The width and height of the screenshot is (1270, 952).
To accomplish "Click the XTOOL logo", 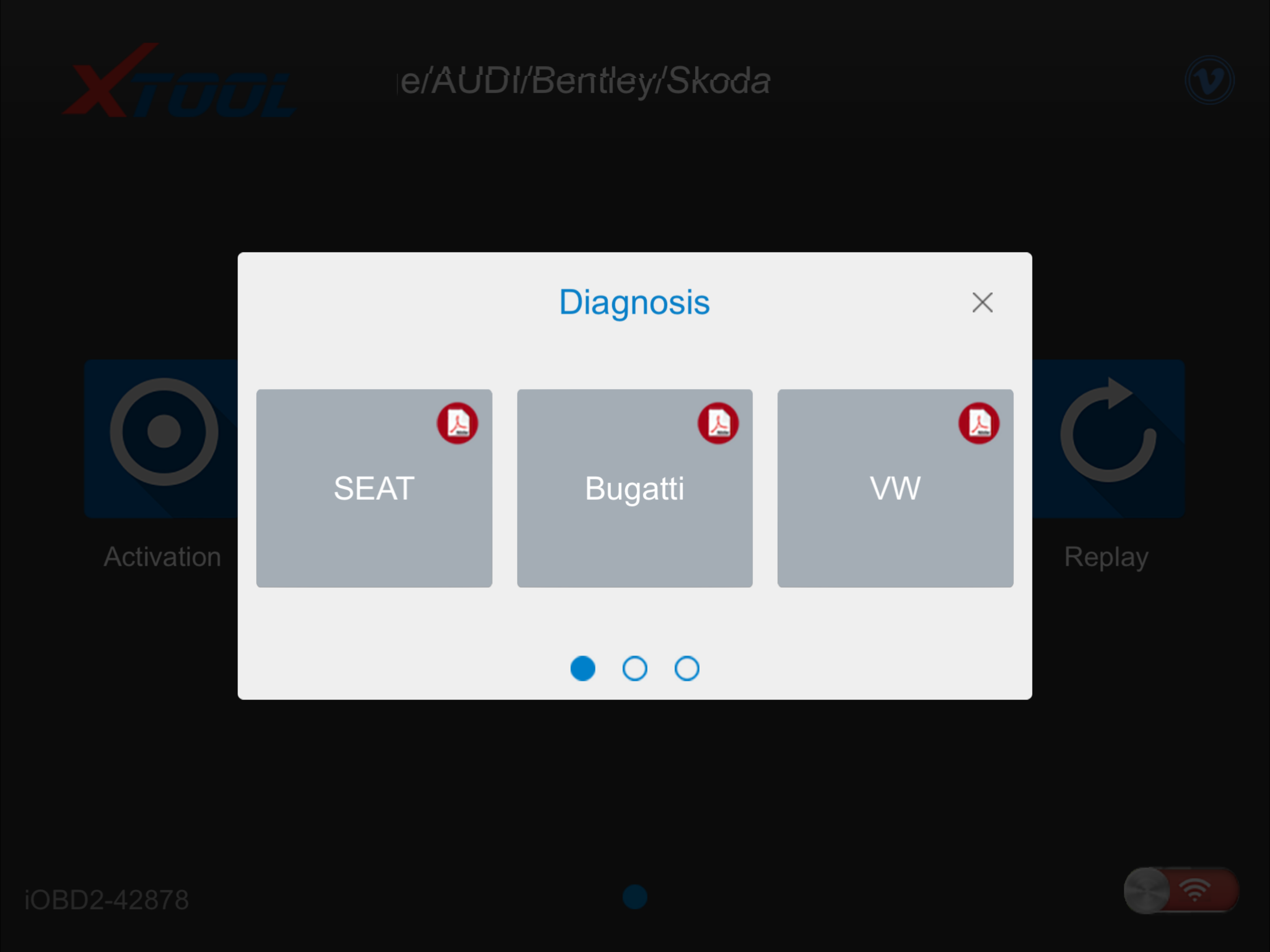I will (x=178, y=81).
